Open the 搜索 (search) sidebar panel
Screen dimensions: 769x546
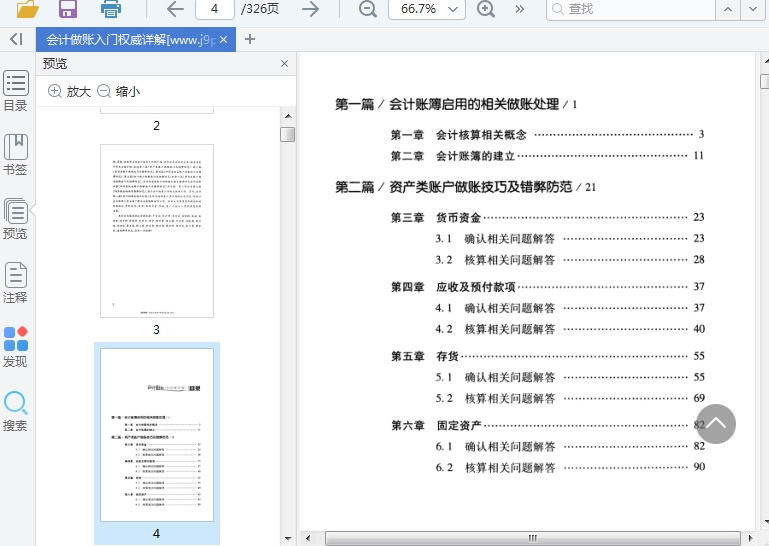15,411
